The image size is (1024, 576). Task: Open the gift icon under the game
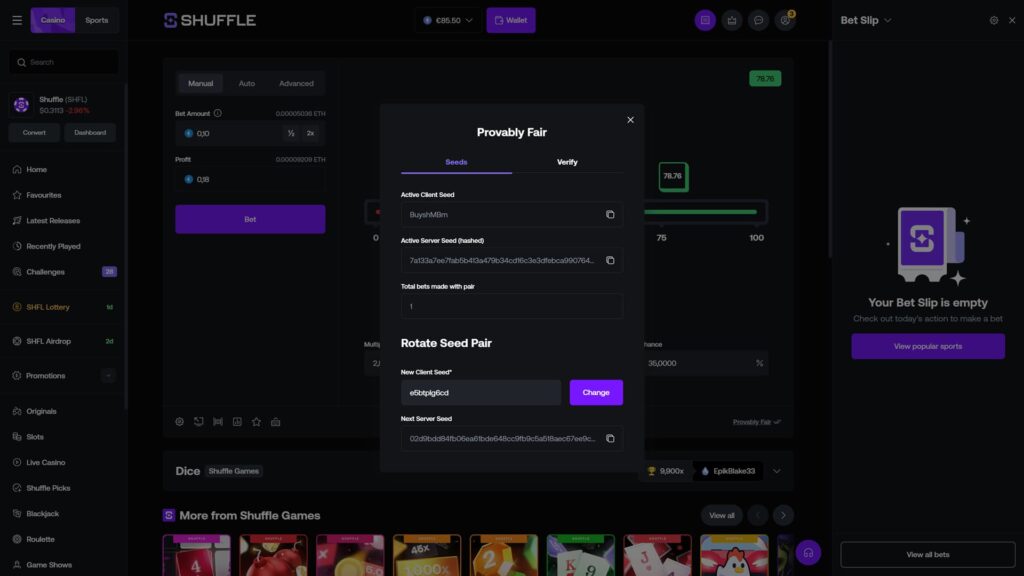pos(276,422)
